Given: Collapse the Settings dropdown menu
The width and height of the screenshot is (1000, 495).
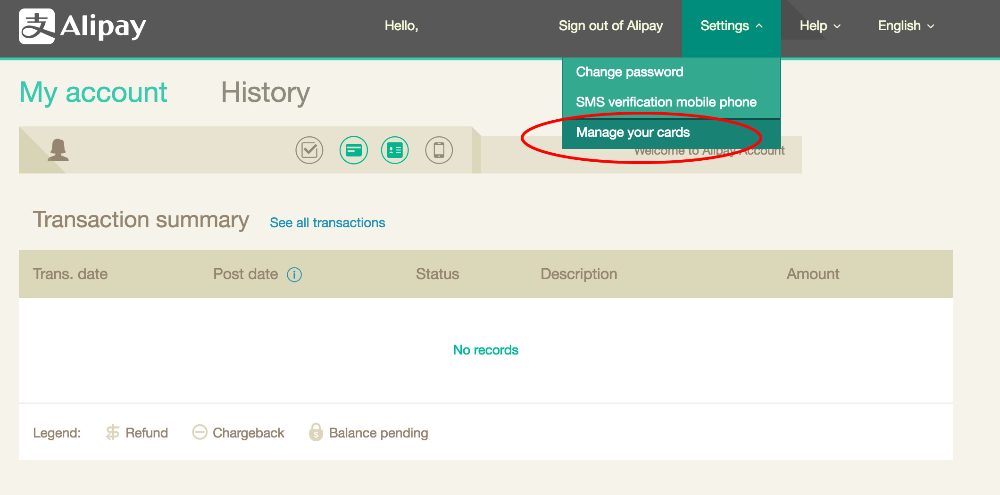Looking at the screenshot, I should tap(731, 26).
